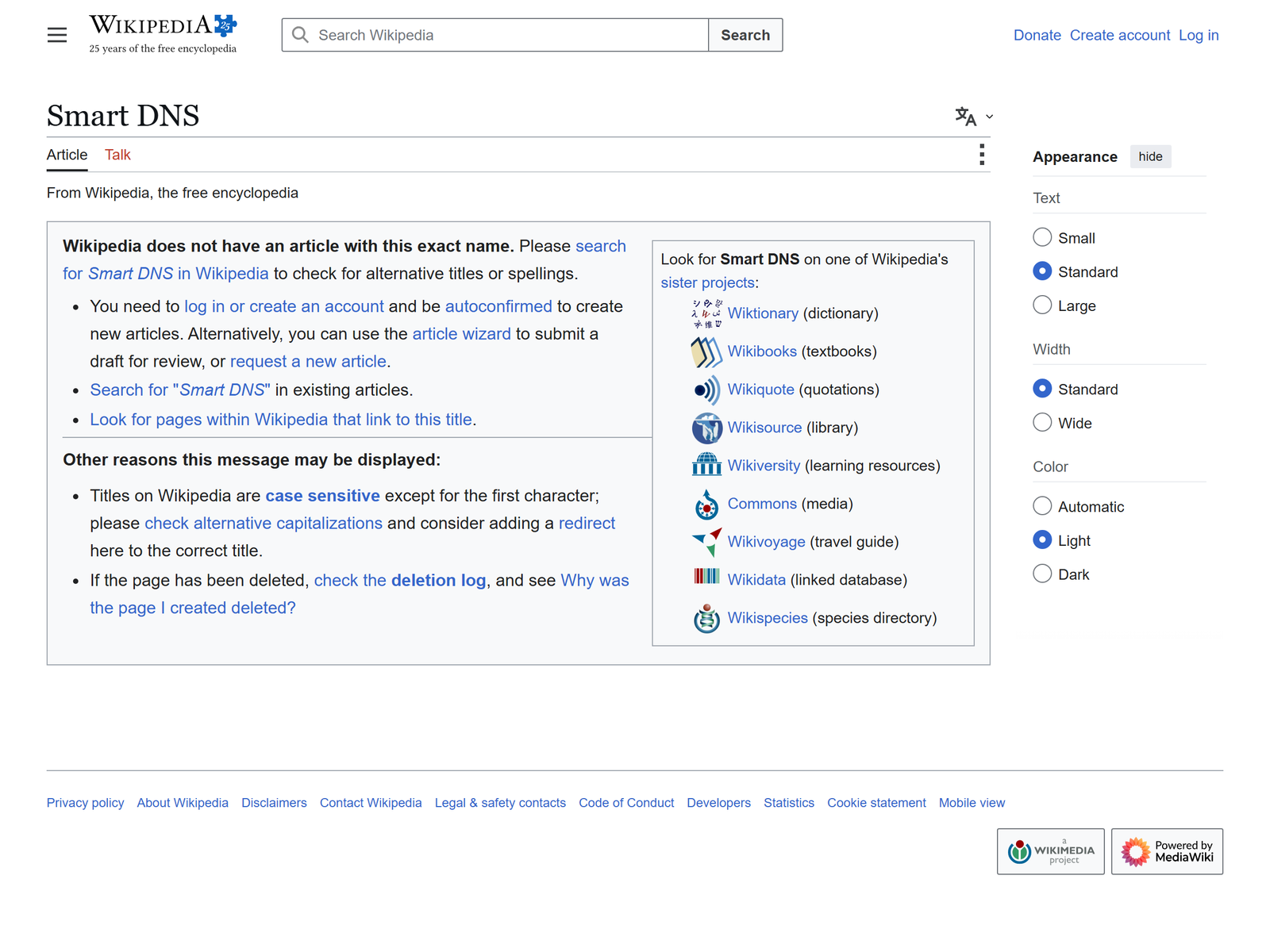1270x952 pixels.
Task: Click Search for "Smart DNS" in existing articles
Action: 180,390
